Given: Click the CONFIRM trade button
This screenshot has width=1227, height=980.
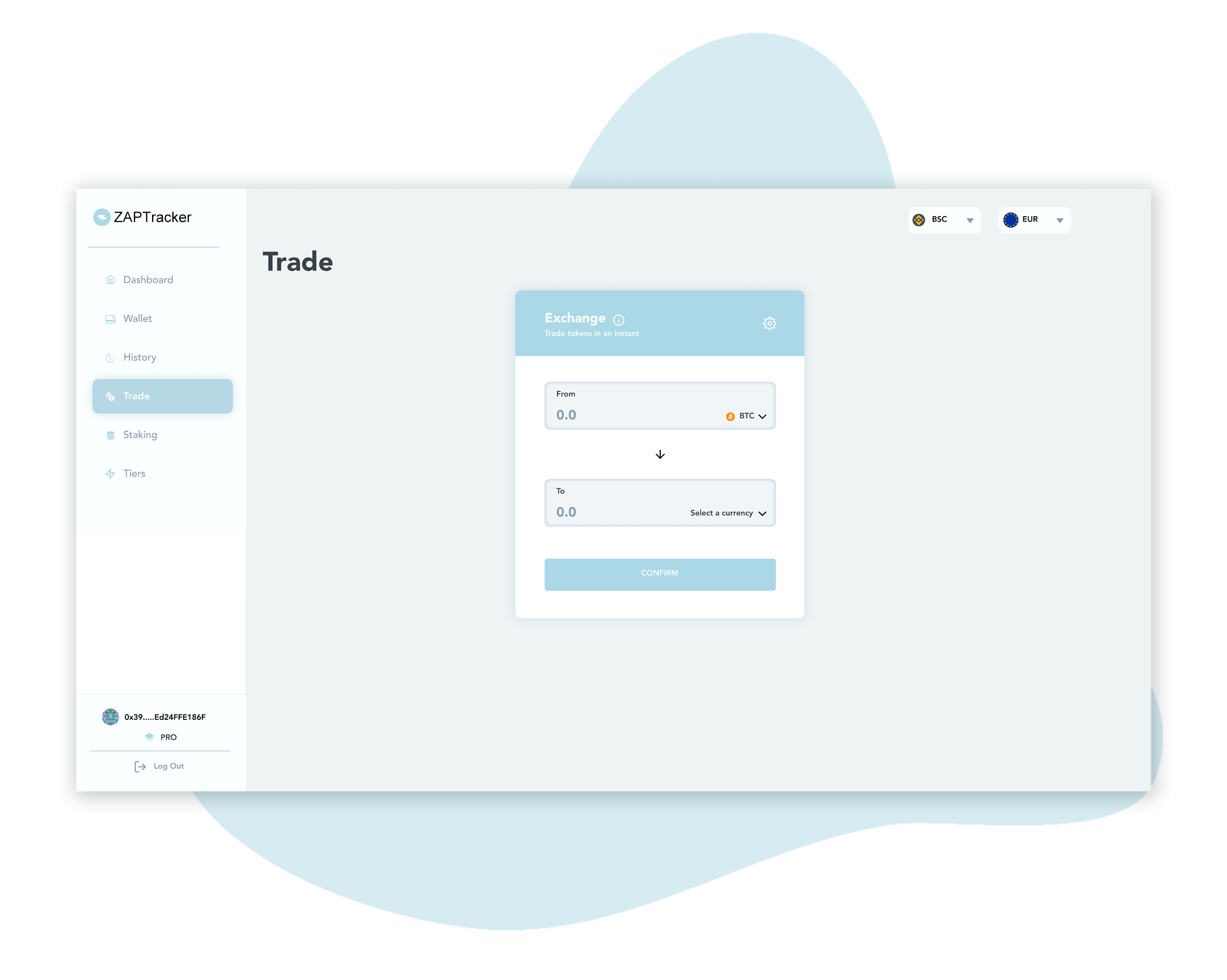Looking at the screenshot, I should pos(660,573).
